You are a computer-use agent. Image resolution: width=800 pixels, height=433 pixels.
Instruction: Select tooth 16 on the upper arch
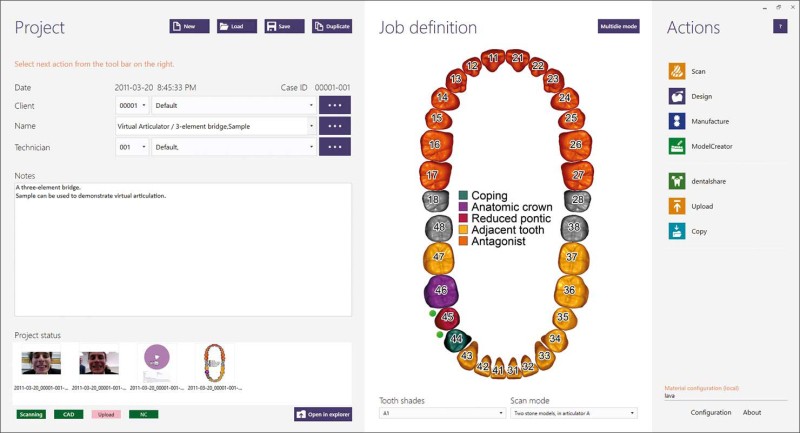click(433, 145)
